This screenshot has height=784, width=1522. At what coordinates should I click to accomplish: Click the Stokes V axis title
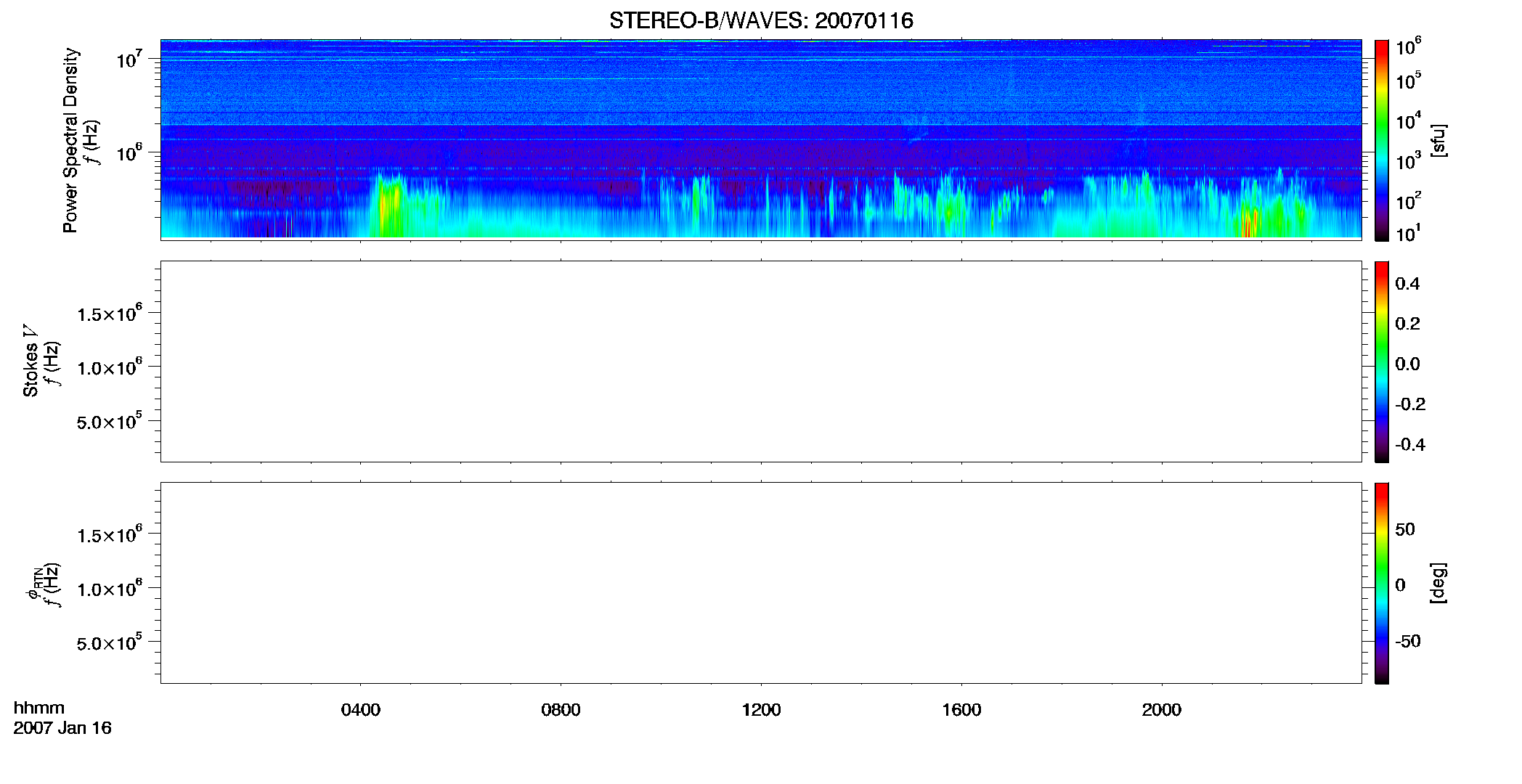30,361
